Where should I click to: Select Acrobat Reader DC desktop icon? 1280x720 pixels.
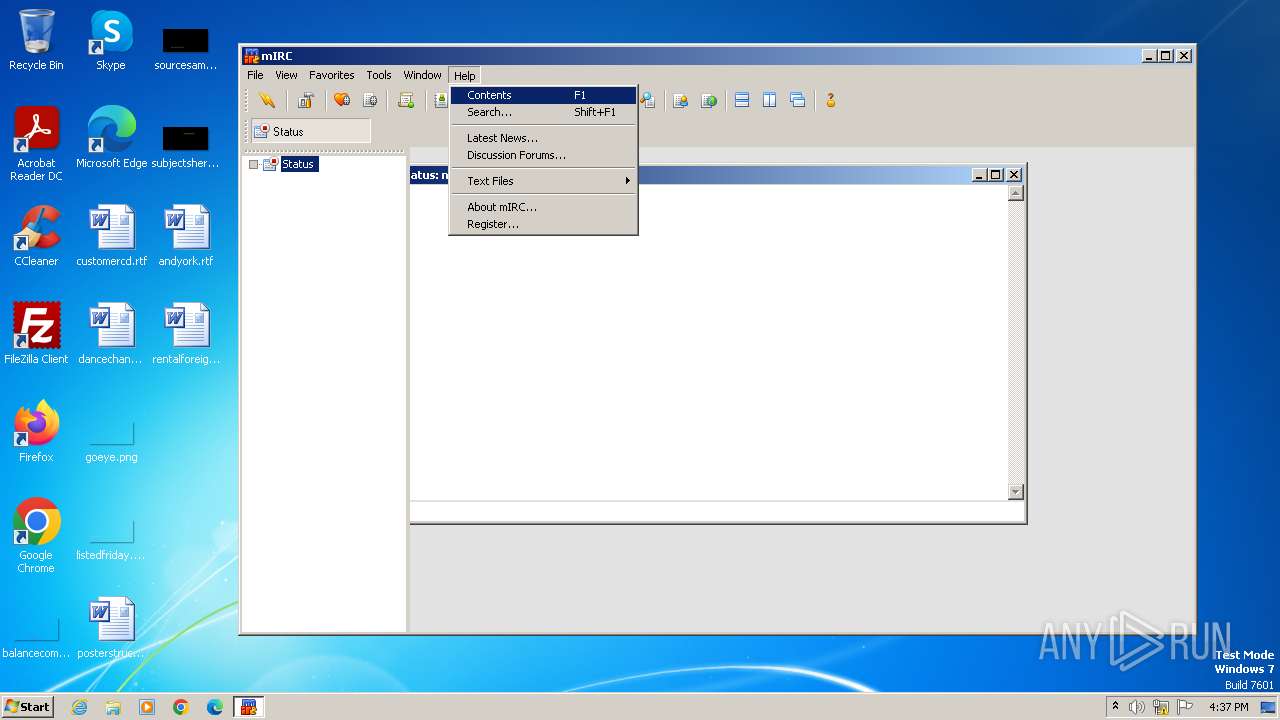point(36,144)
